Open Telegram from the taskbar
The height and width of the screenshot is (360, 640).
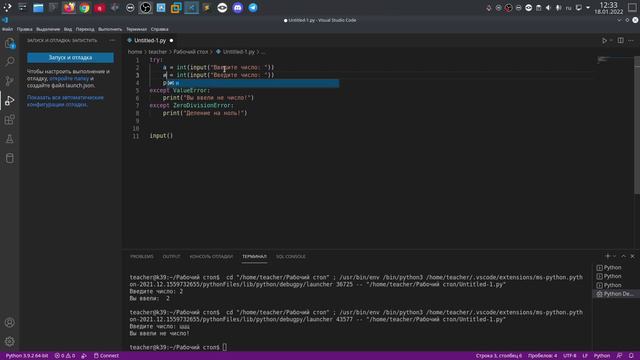(253, 8)
